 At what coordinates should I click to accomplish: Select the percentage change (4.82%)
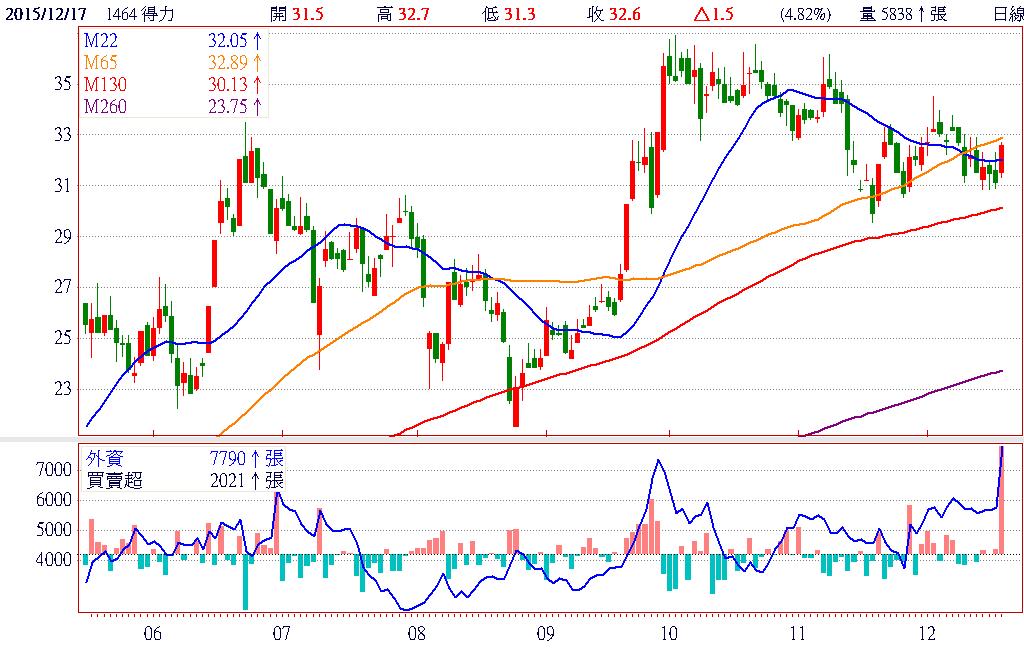(805, 13)
